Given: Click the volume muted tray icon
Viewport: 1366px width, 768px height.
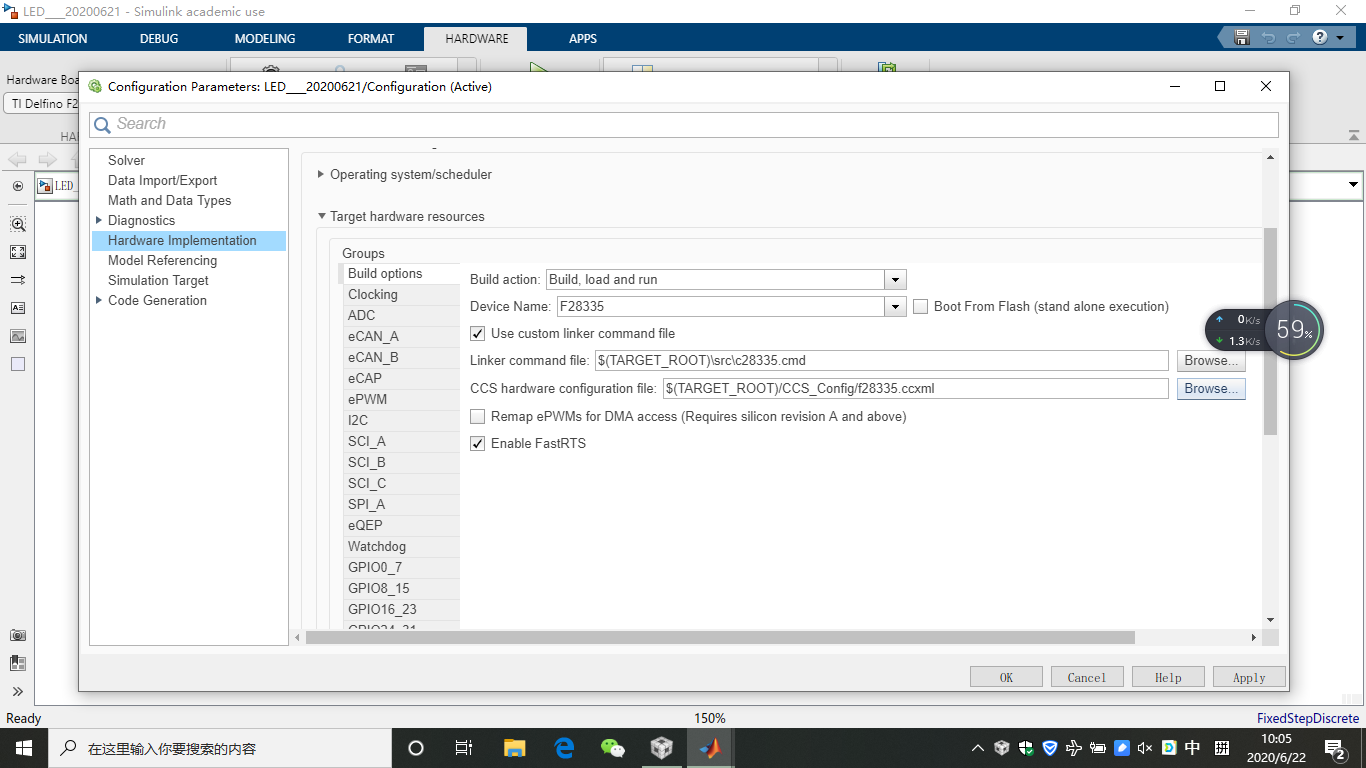Looking at the screenshot, I should [x=1146, y=748].
